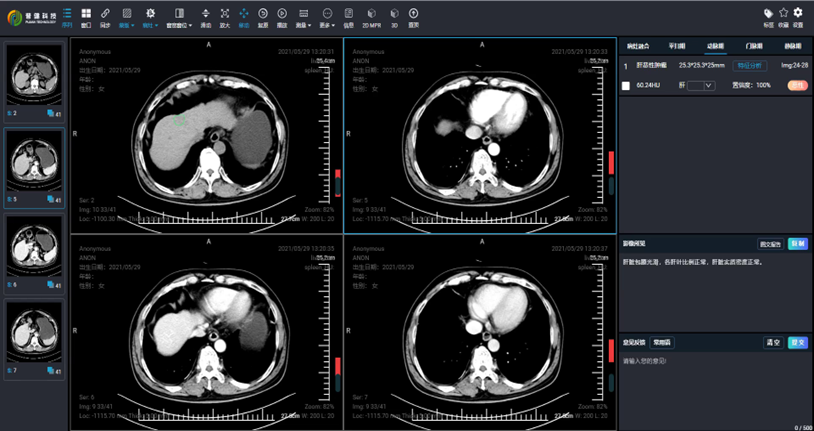The image size is (814, 431).
Task: Click the 标签 tag icon
Action: tap(768, 14)
